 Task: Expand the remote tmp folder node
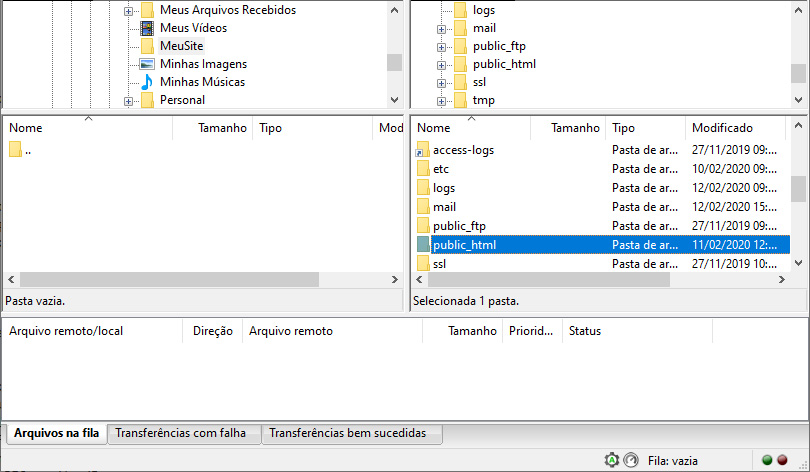pyautogui.click(x=441, y=101)
